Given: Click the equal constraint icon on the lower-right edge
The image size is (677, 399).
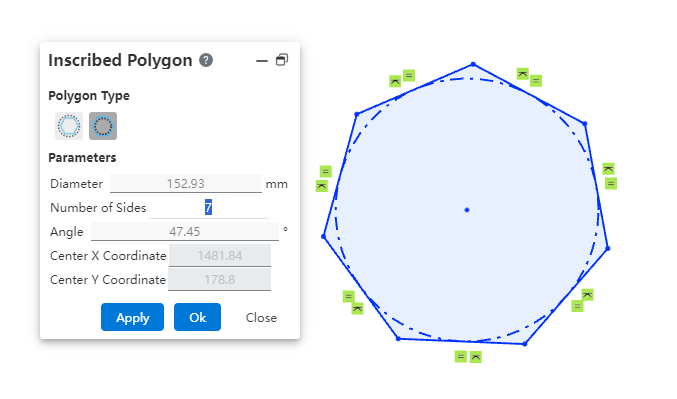Looking at the screenshot, I should [577, 306].
